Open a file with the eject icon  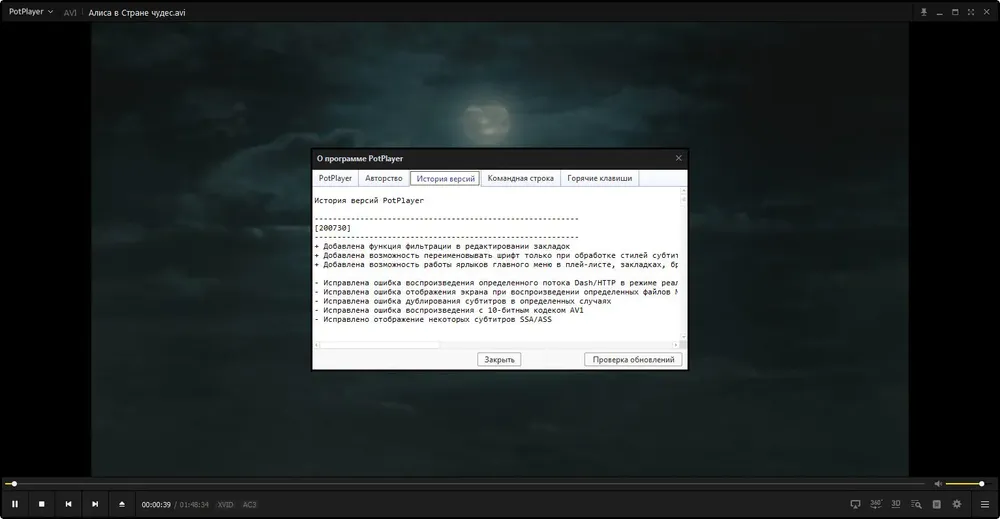click(x=122, y=504)
